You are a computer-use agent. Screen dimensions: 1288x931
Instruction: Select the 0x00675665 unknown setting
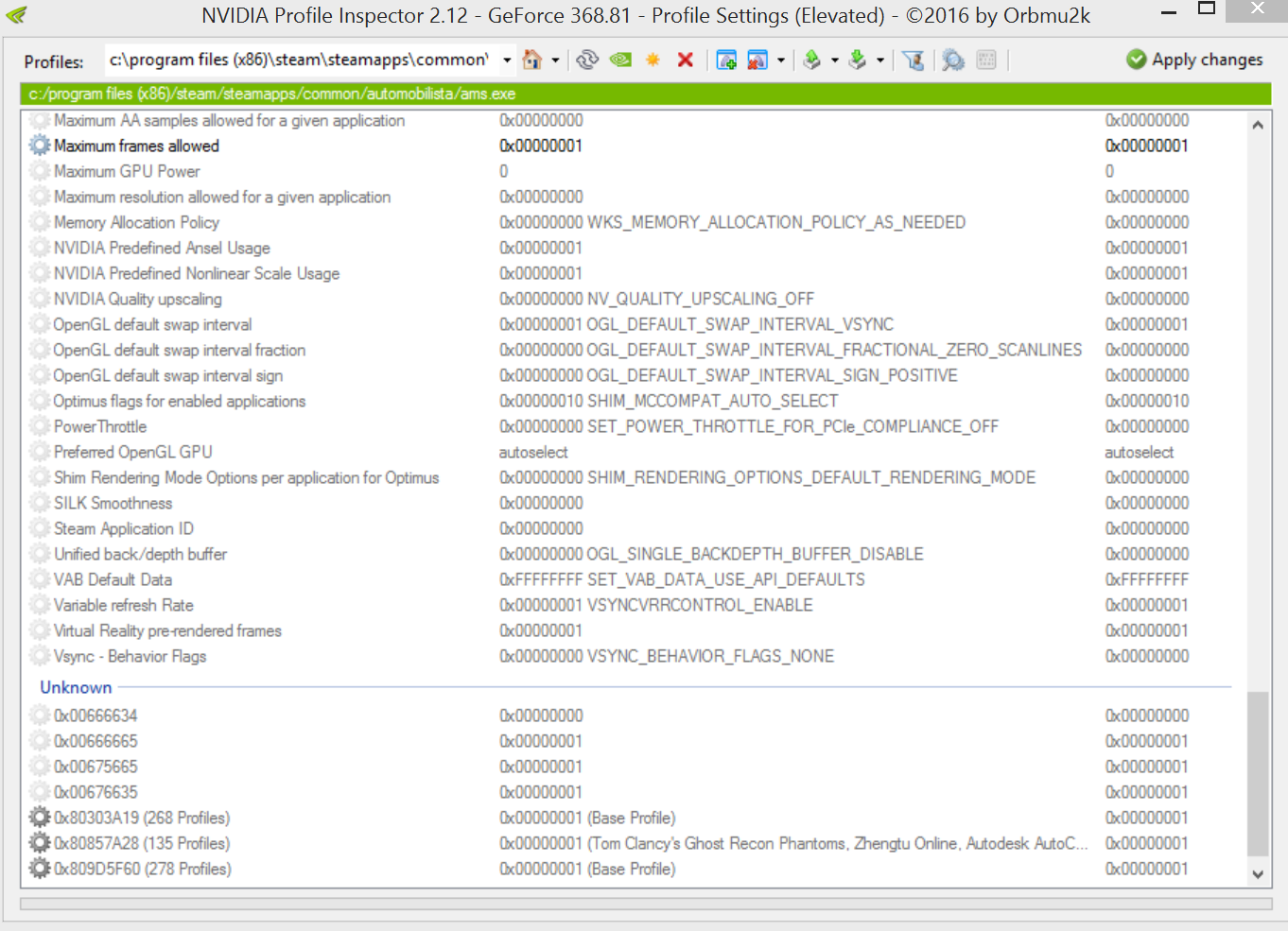click(x=633, y=767)
